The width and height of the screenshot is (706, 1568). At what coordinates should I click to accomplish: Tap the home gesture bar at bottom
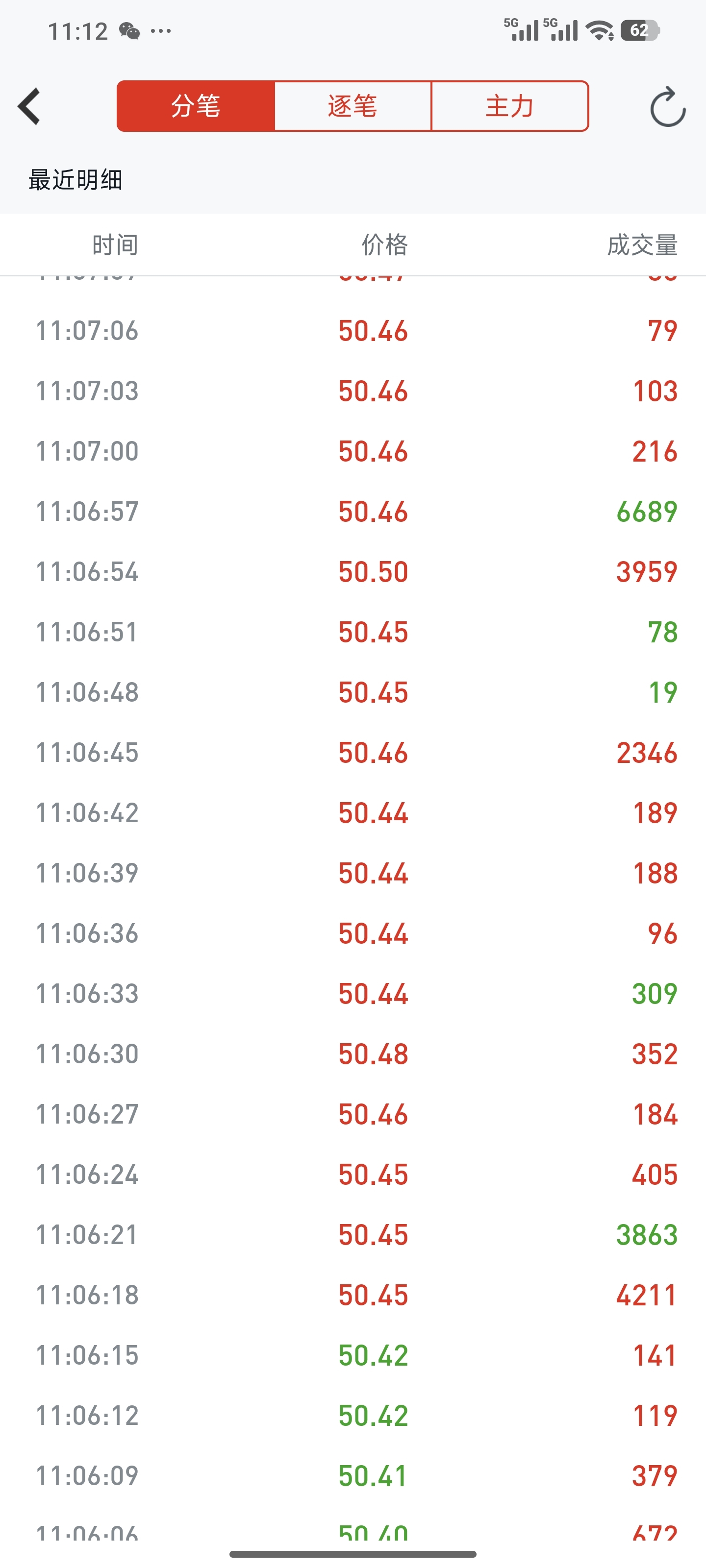pyautogui.click(x=353, y=1554)
